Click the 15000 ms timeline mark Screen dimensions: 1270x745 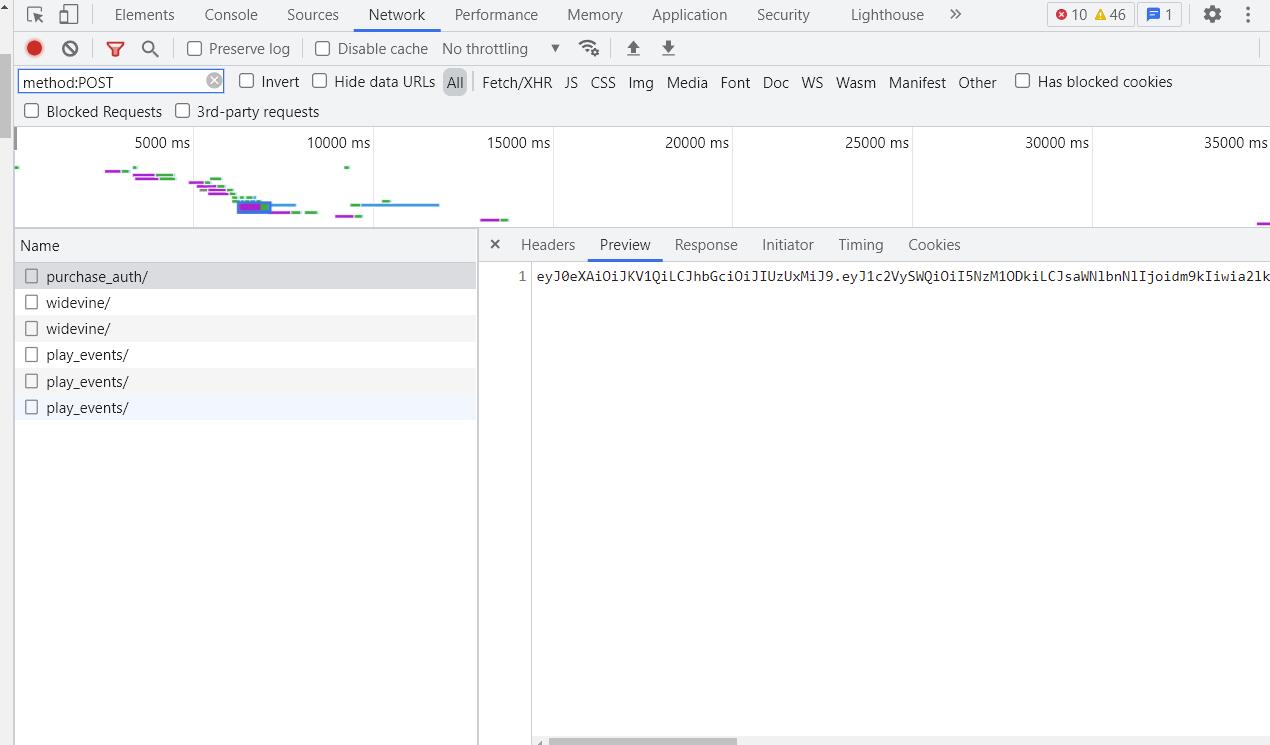[x=518, y=142]
